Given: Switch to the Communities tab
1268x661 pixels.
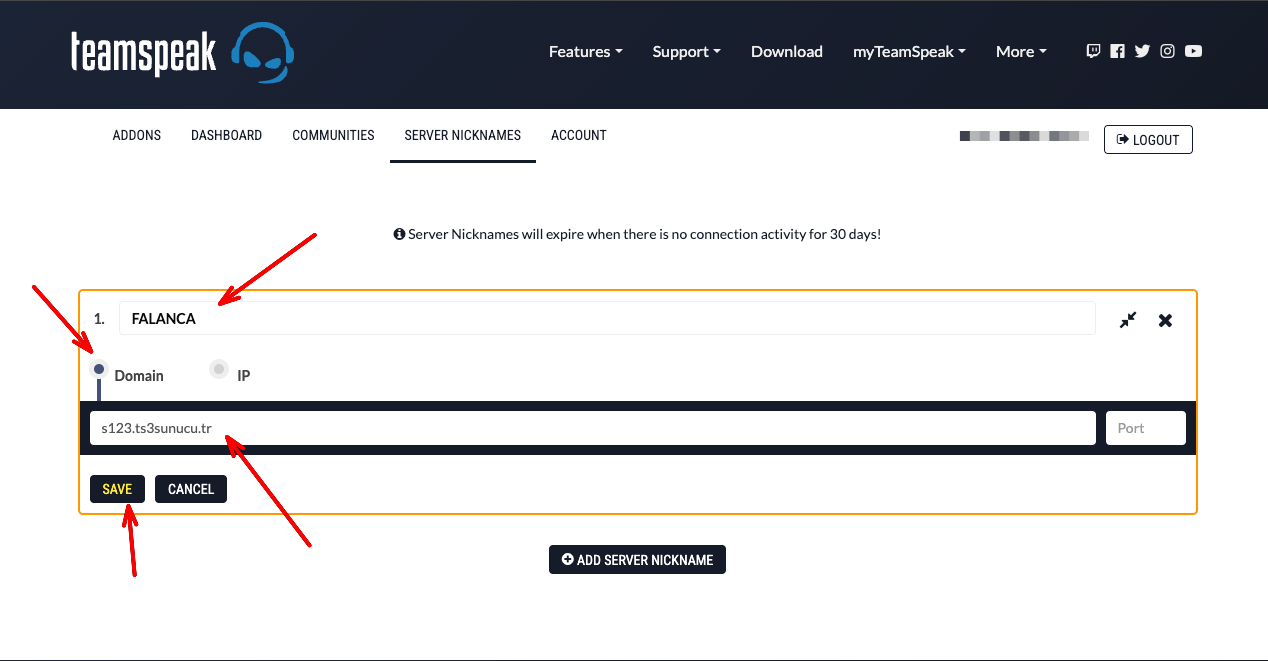Looking at the screenshot, I should 333,135.
